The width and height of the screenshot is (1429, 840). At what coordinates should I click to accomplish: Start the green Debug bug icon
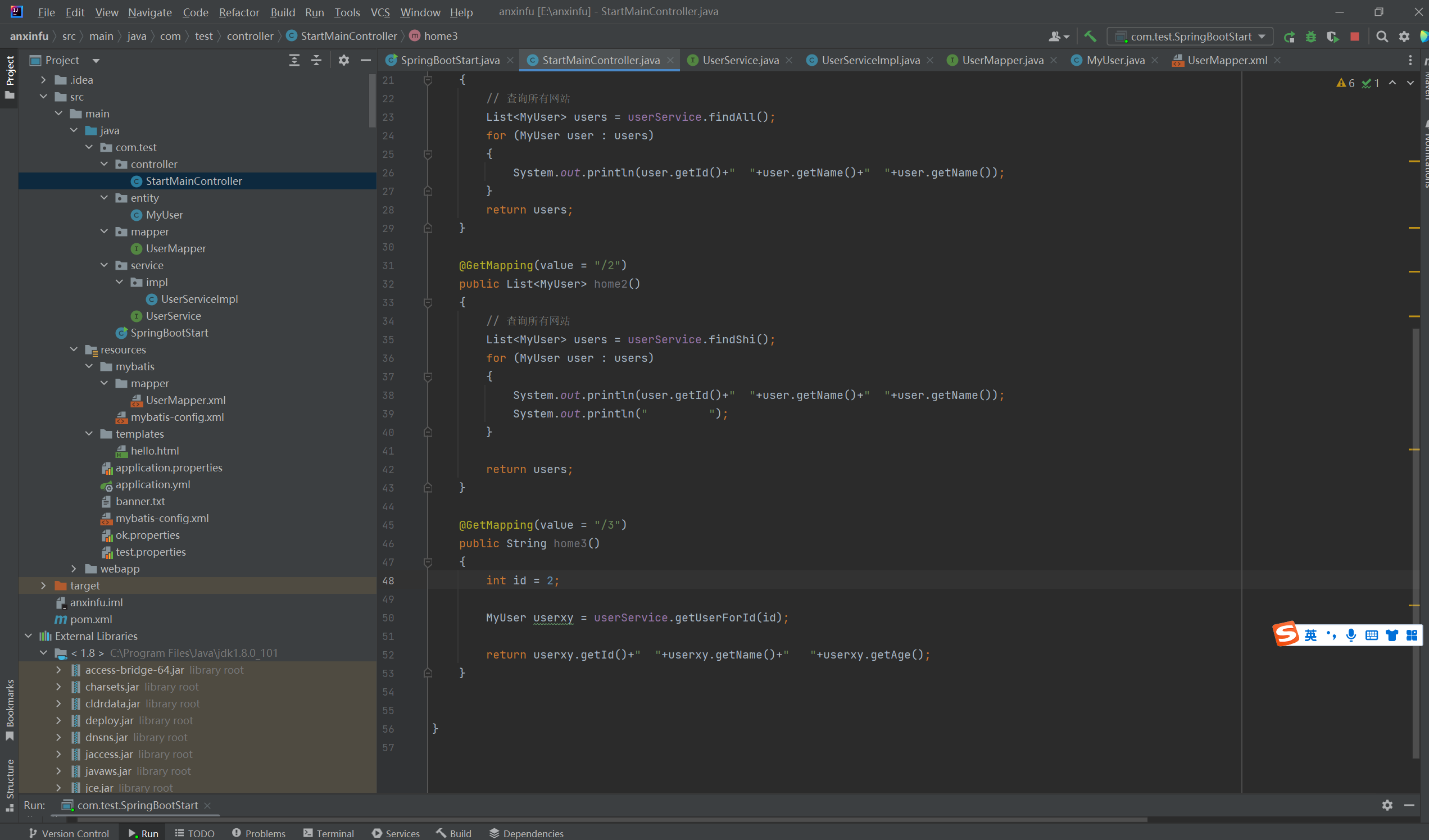tap(1310, 37)
